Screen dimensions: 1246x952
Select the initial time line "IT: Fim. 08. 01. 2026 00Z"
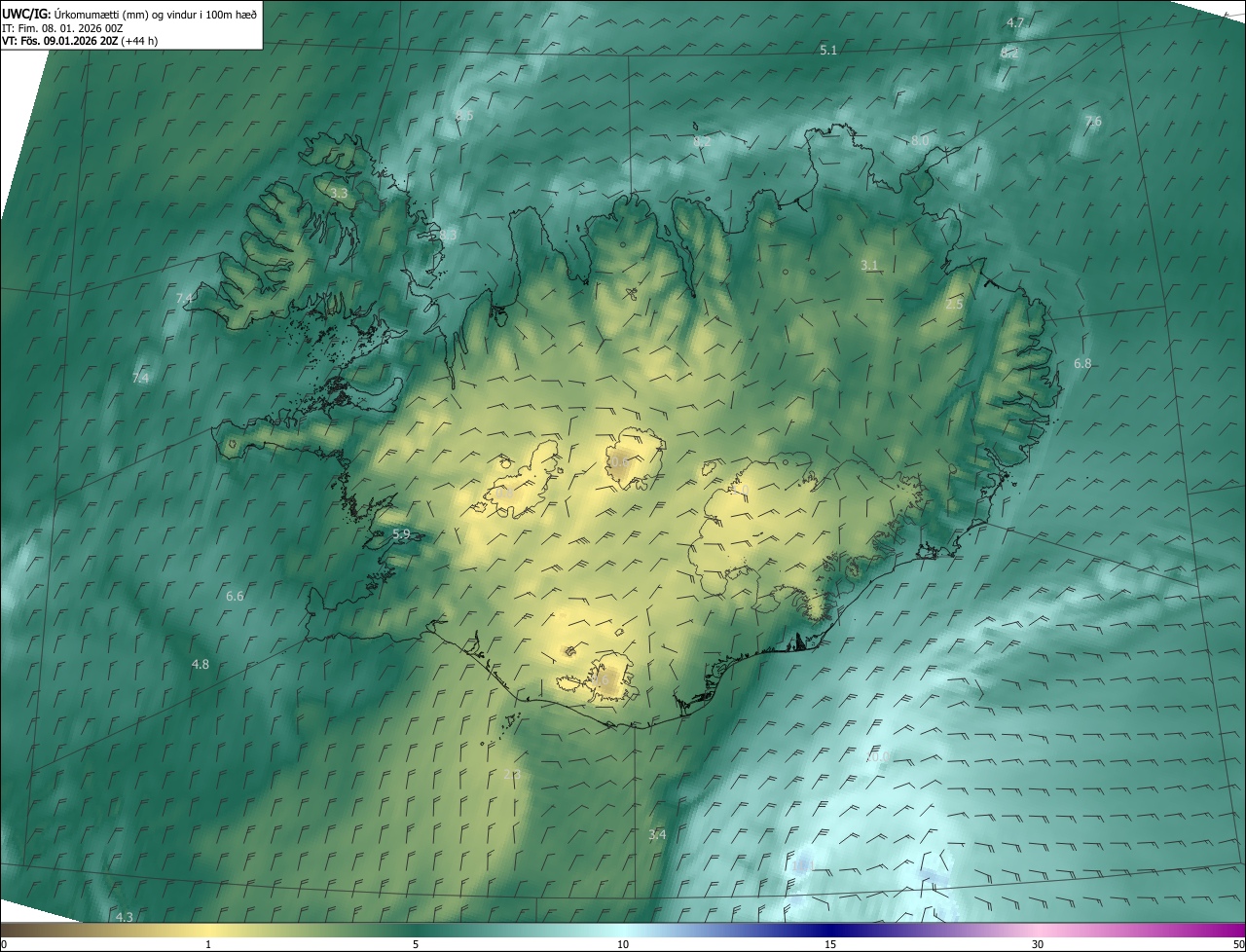(x=62, y=28)
